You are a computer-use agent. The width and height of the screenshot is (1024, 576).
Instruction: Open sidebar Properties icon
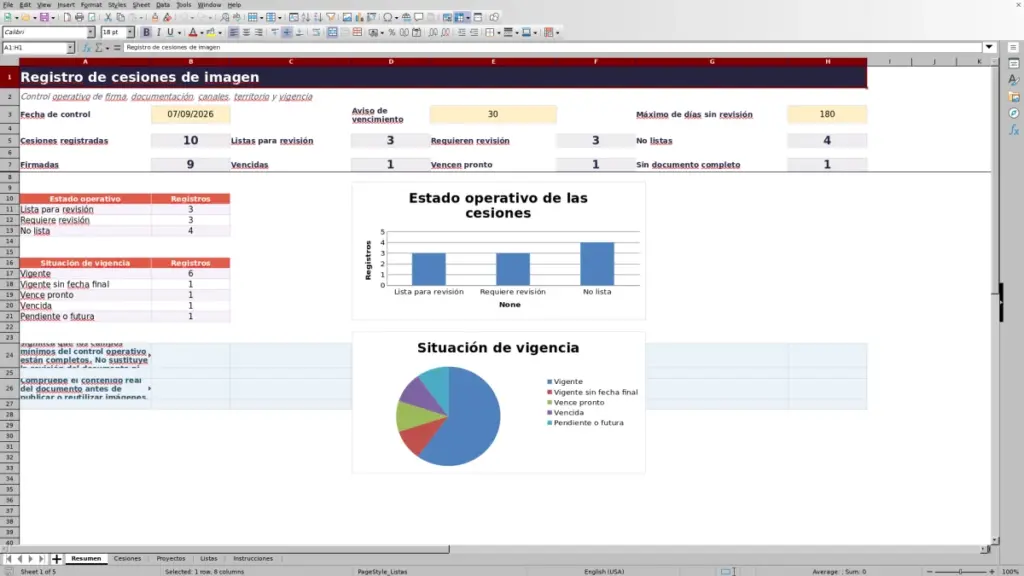tap(1014, 63)
